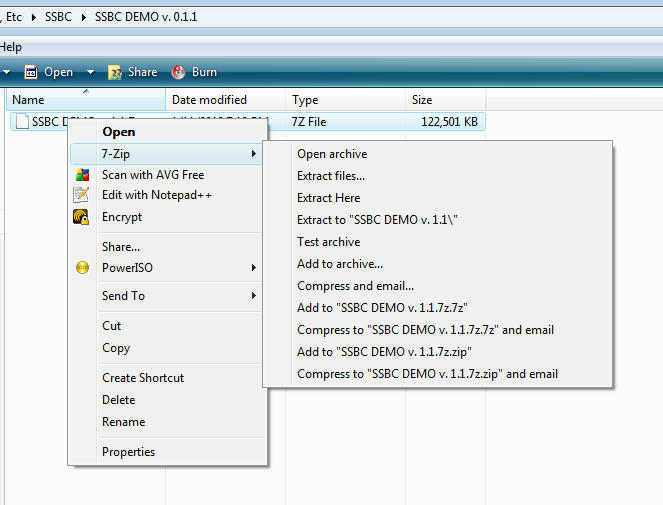
Task: Expand the Send To submenu arrow
Action: click(254, 296)
